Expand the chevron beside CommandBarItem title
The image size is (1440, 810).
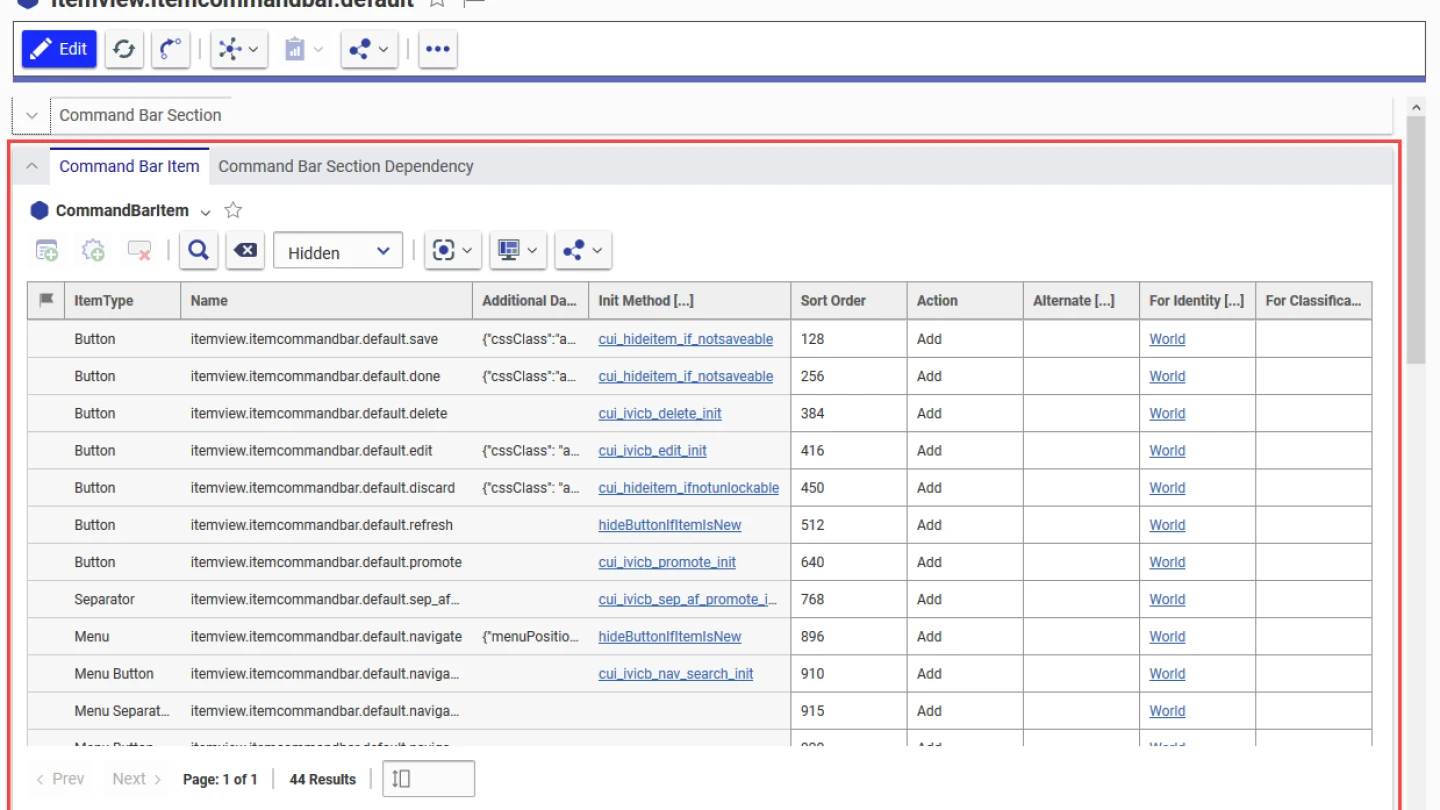pos(205,211)
